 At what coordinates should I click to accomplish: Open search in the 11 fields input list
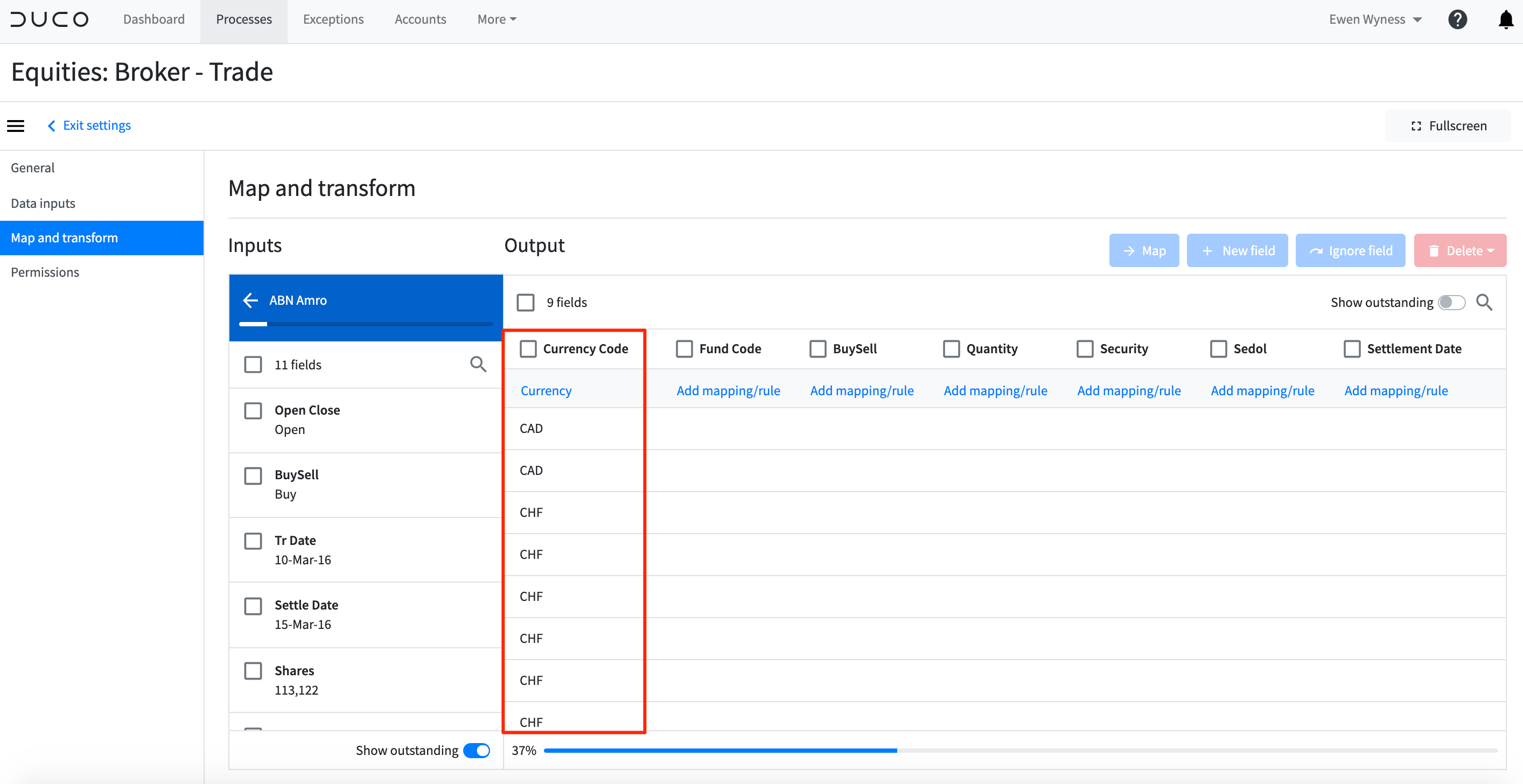[478, 364]
